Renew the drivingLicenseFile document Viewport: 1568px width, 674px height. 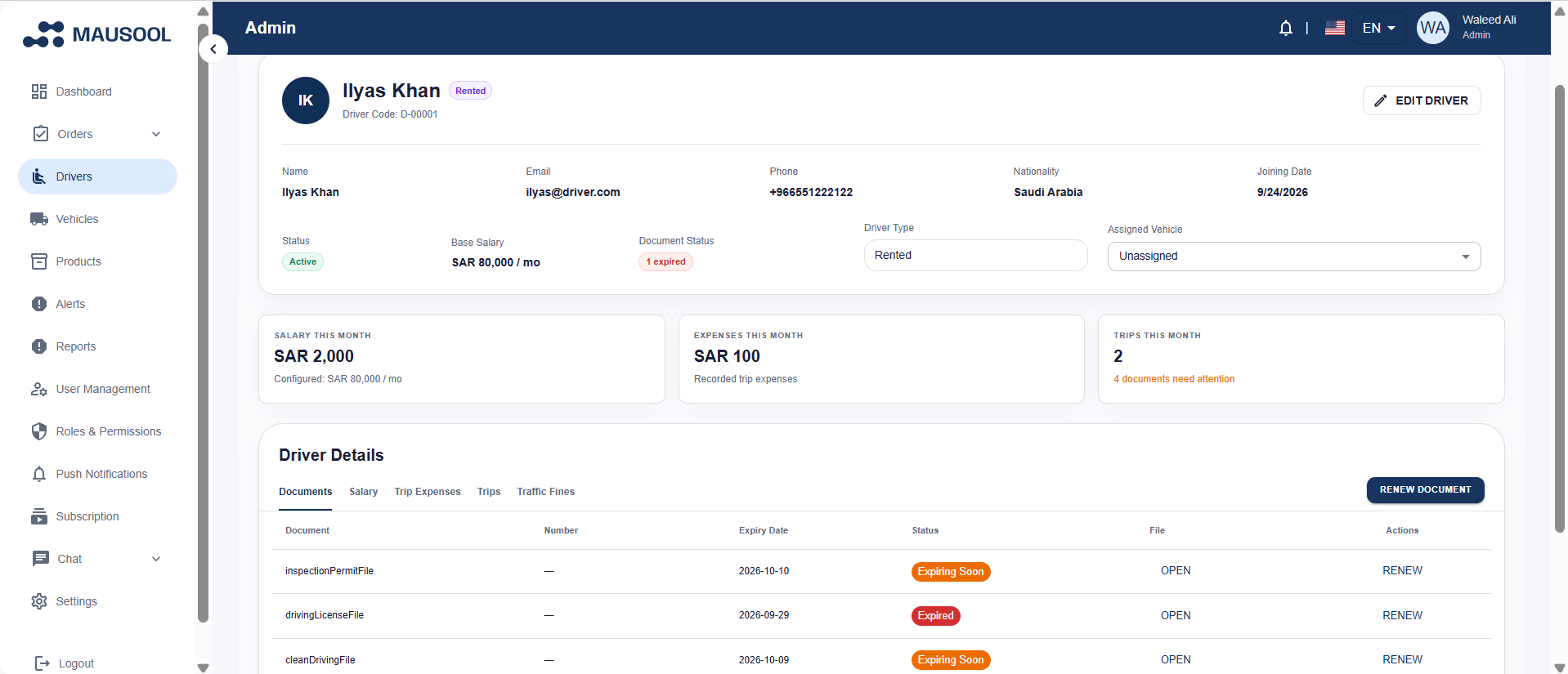click(x=1402, y=616)
